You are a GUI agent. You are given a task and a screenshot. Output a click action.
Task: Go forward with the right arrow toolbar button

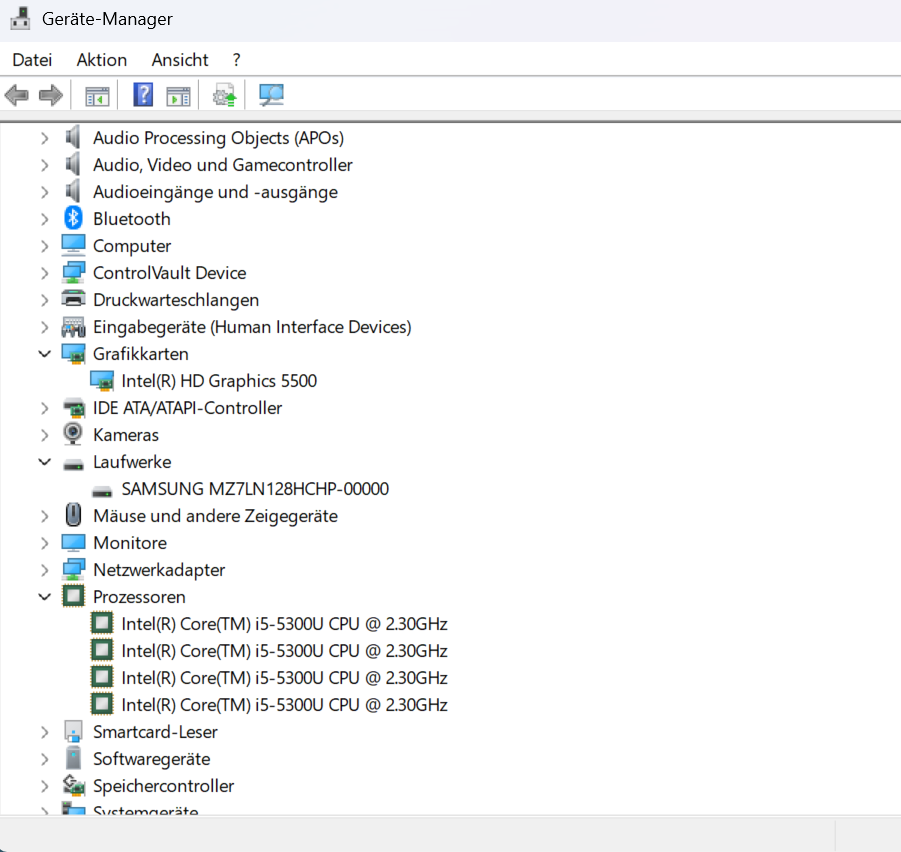pyautogui.click(x=51, y=95)
